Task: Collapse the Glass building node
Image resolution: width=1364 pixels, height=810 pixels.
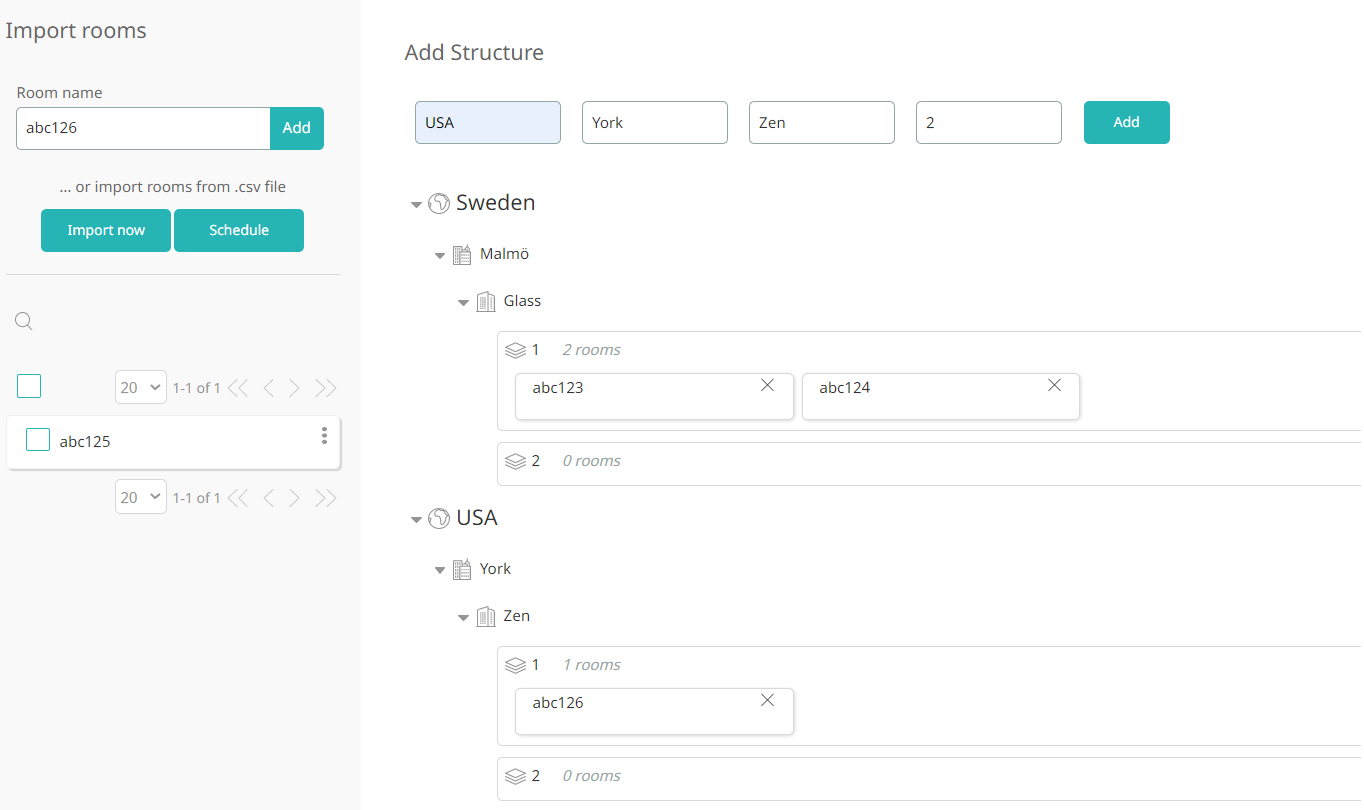Action: (x=463, y=302)
